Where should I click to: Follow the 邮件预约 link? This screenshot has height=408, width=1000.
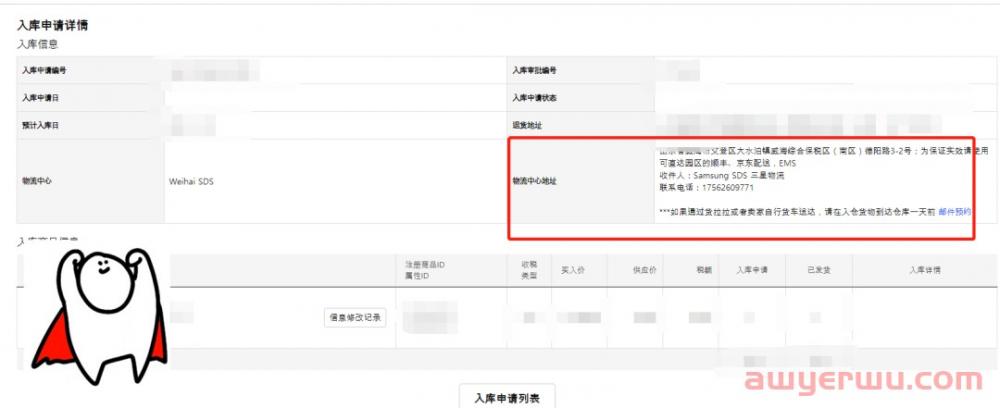[x=955, y=212]
